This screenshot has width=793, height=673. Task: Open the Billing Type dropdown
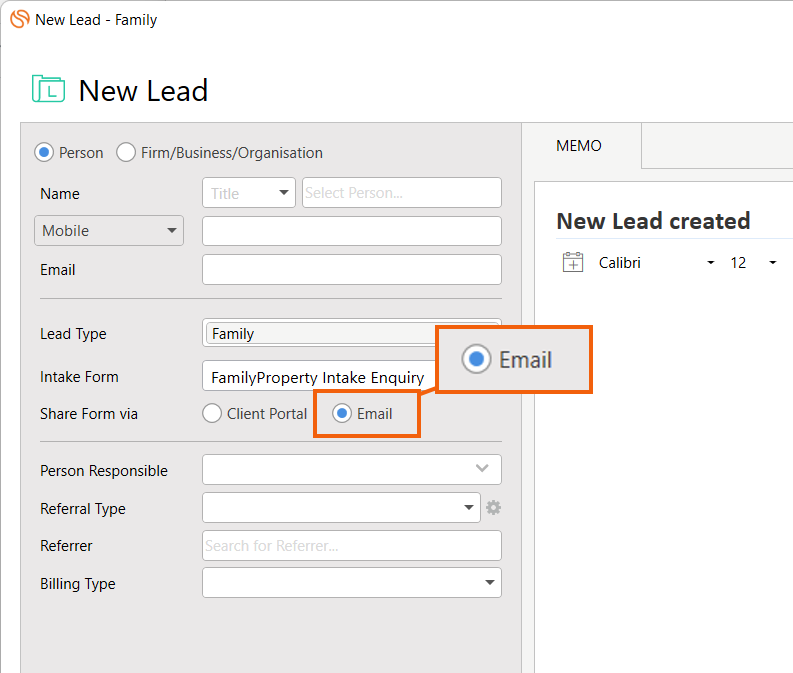(x=352, y=582)
